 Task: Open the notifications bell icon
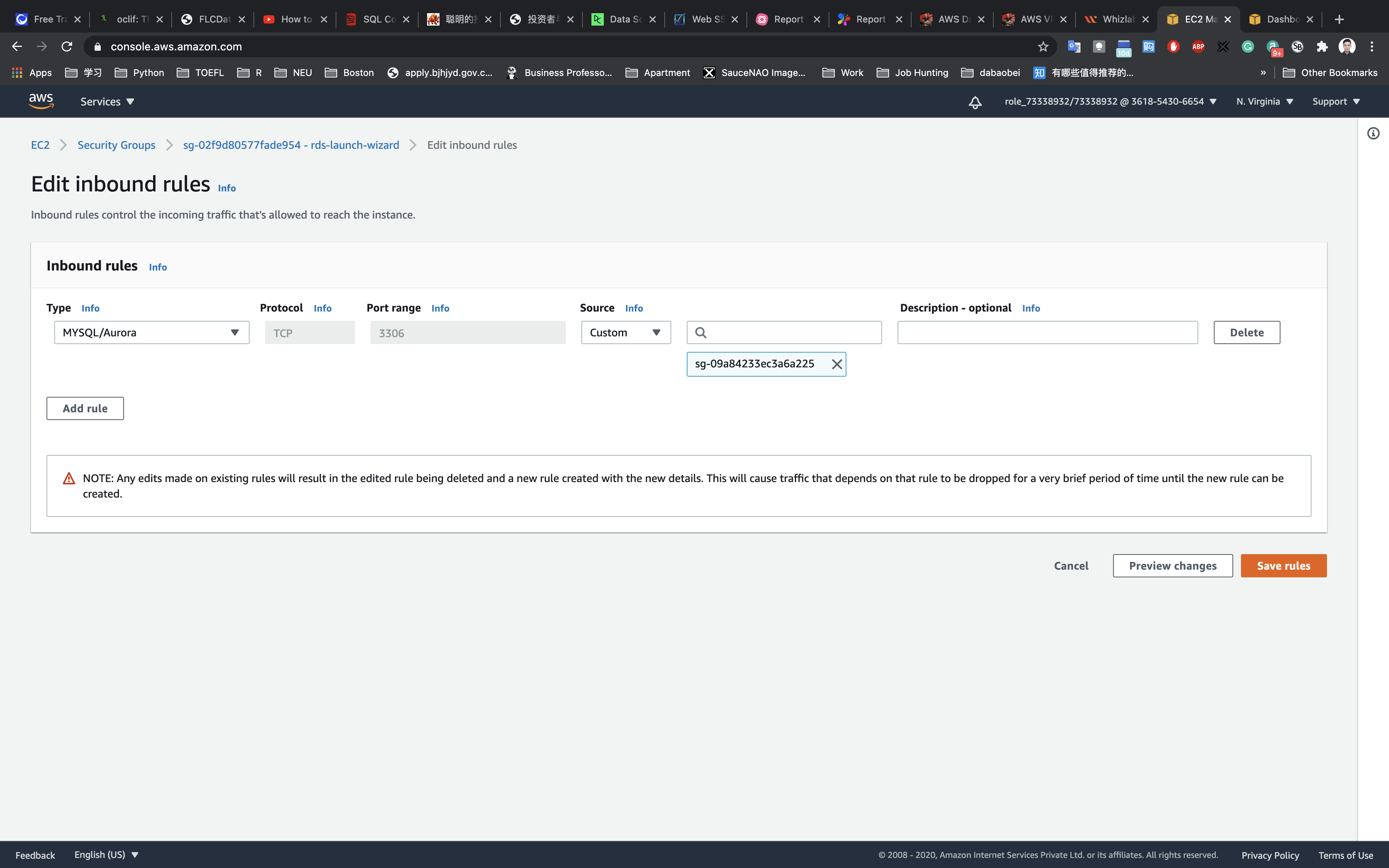pyautogui.click(x=975, y=102)
